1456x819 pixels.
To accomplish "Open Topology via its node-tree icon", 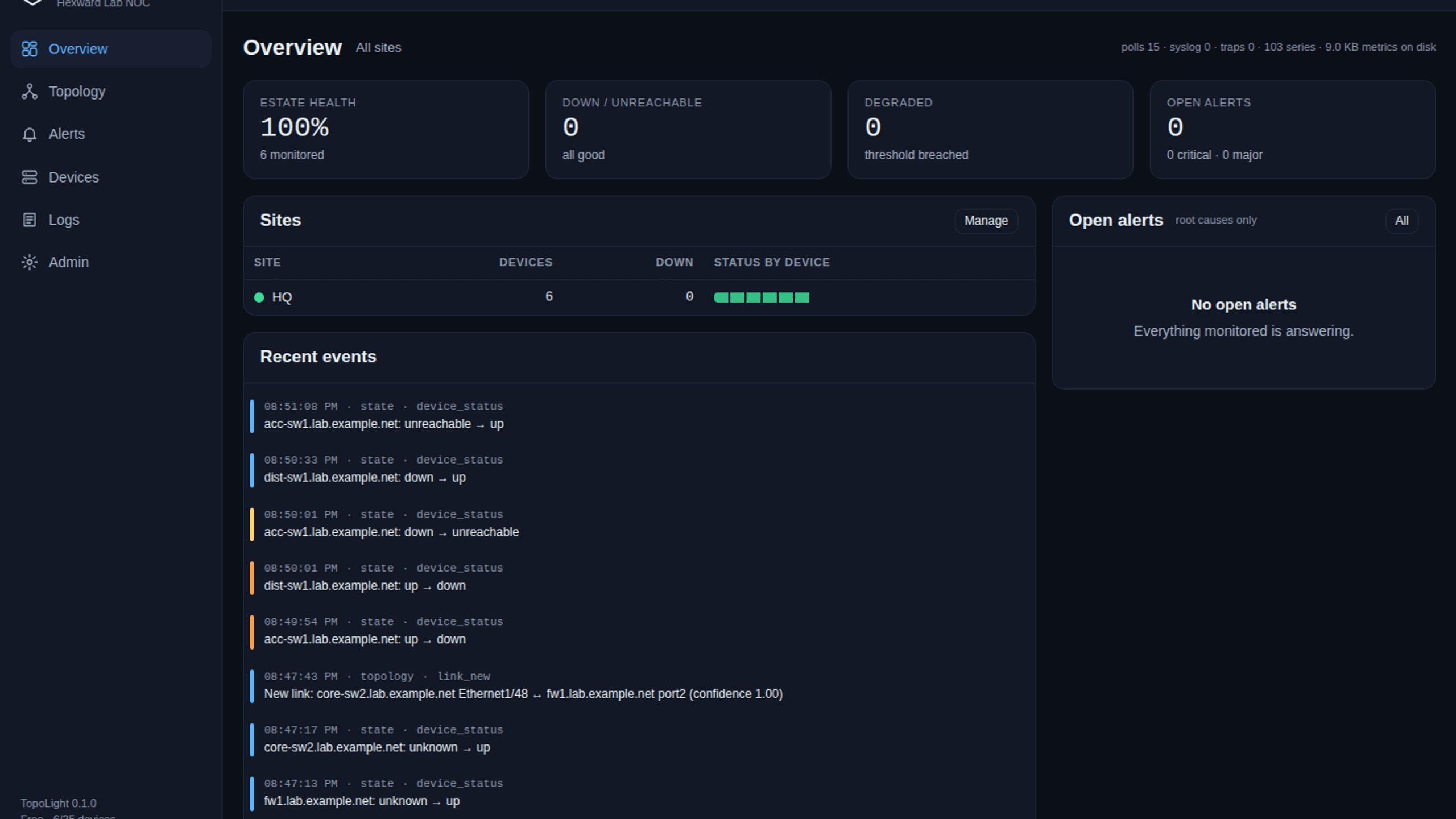I will click(x=30, y=92).
